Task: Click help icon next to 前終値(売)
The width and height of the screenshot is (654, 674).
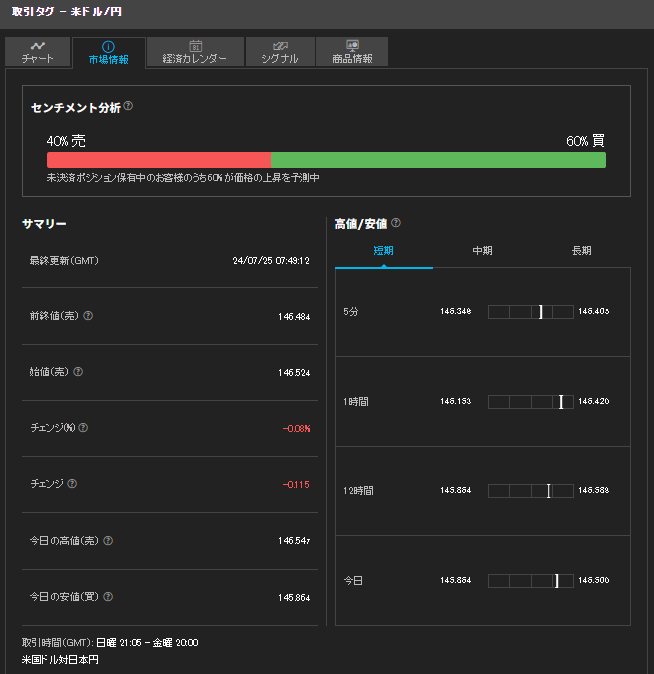Action: [x=88, y=316]
